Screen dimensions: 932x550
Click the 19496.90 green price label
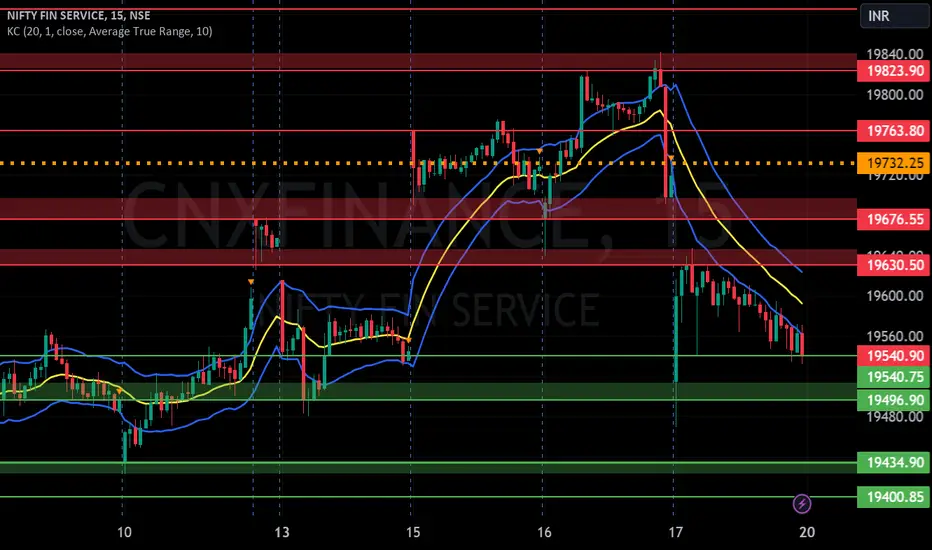[894, 400]
